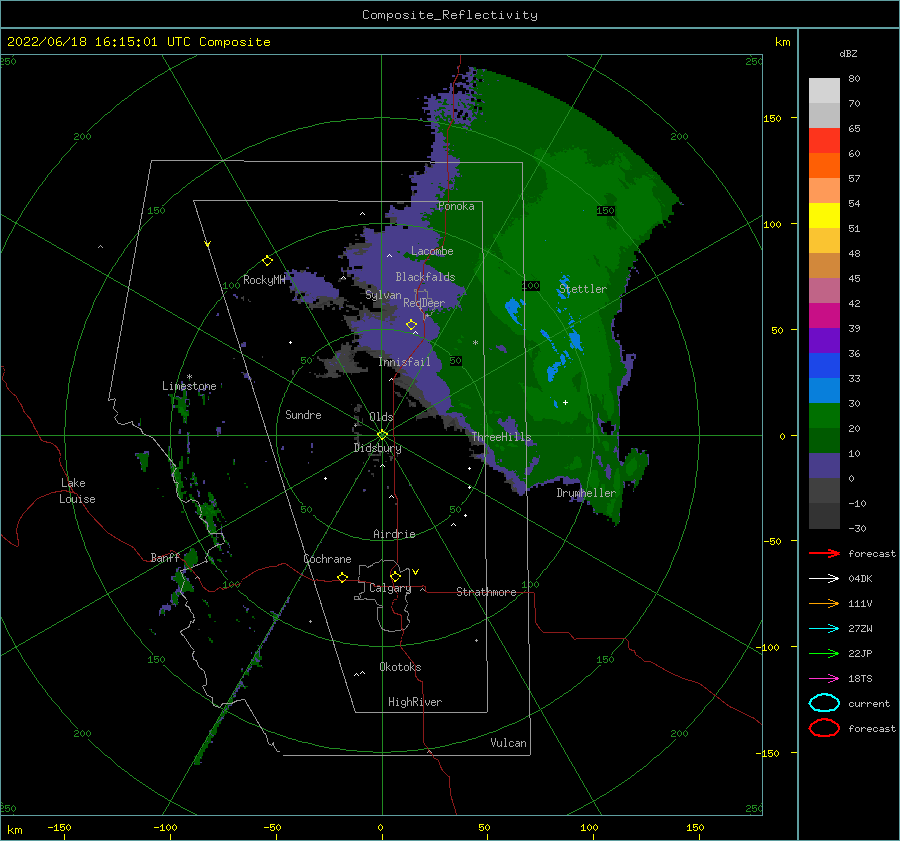This screenshot has width=900, height=841.
Task: Click the Blackfalds town label
Action: coord(425,277)
